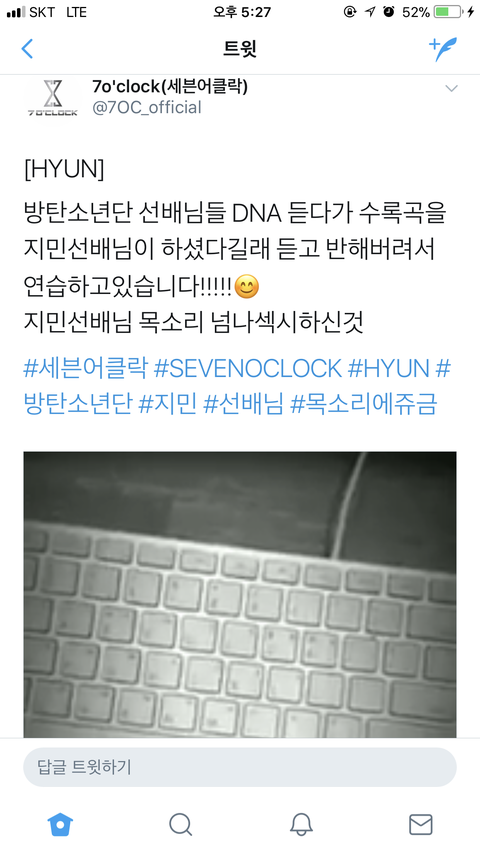Open the Notifications bell tab
Viewport: 480px width, 853px height.
pyautogui.click(x=301, y=824)
